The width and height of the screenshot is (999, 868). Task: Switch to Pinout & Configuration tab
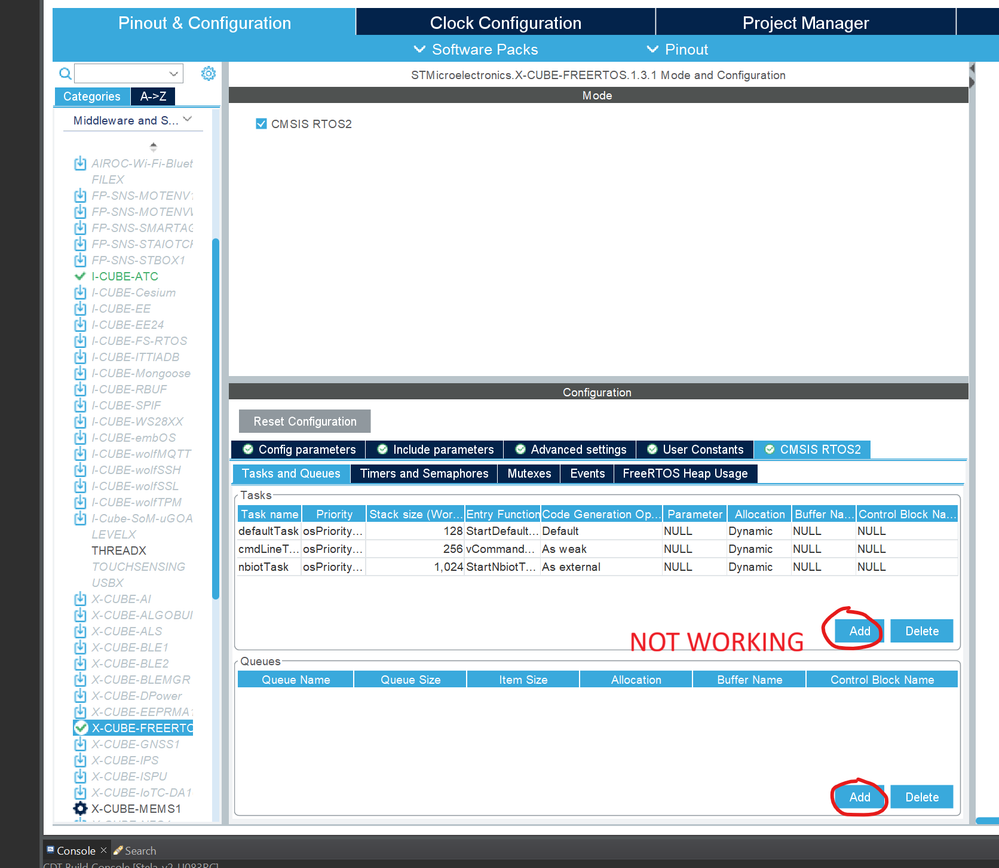[205, 23]
